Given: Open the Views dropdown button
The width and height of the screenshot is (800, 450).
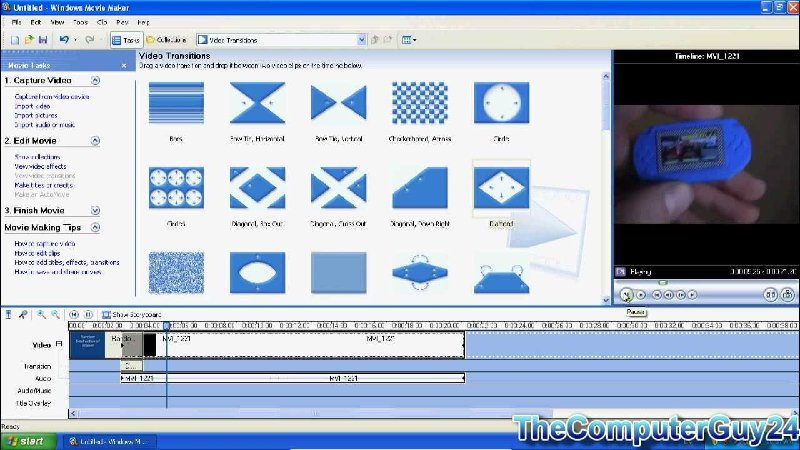Looking at the screenshot, I should coord(409,40).
